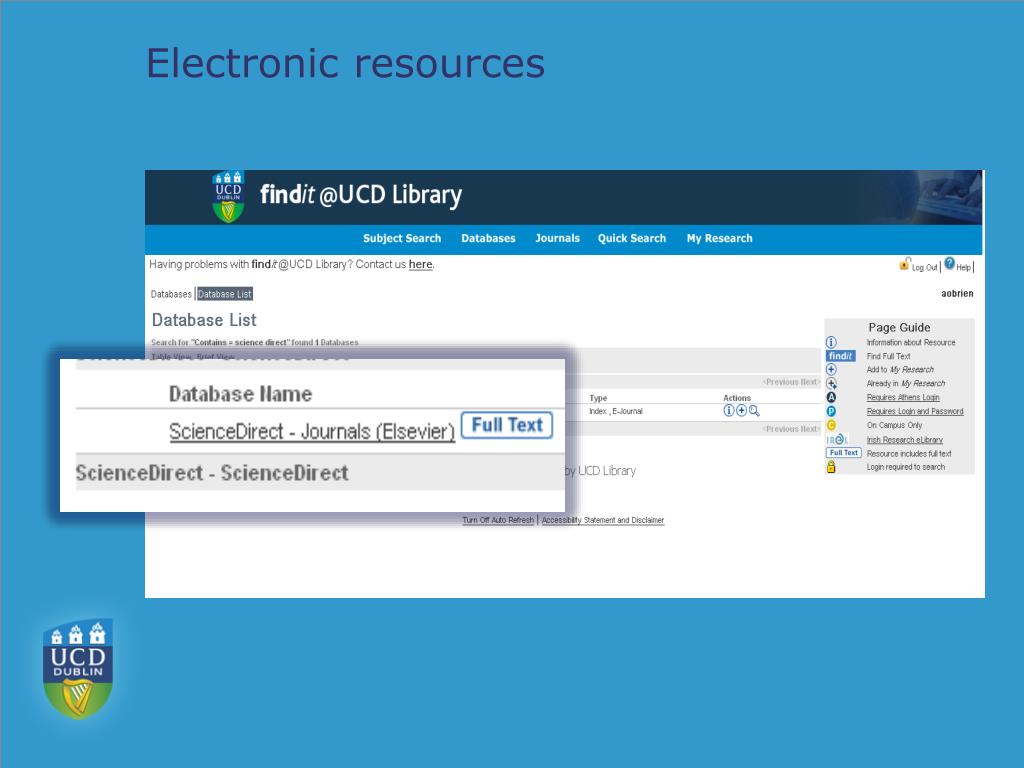Click the add-to-My-Research plus icon in Actions
The height and width of the screenshot is (768, 1024).
point(741,411)
